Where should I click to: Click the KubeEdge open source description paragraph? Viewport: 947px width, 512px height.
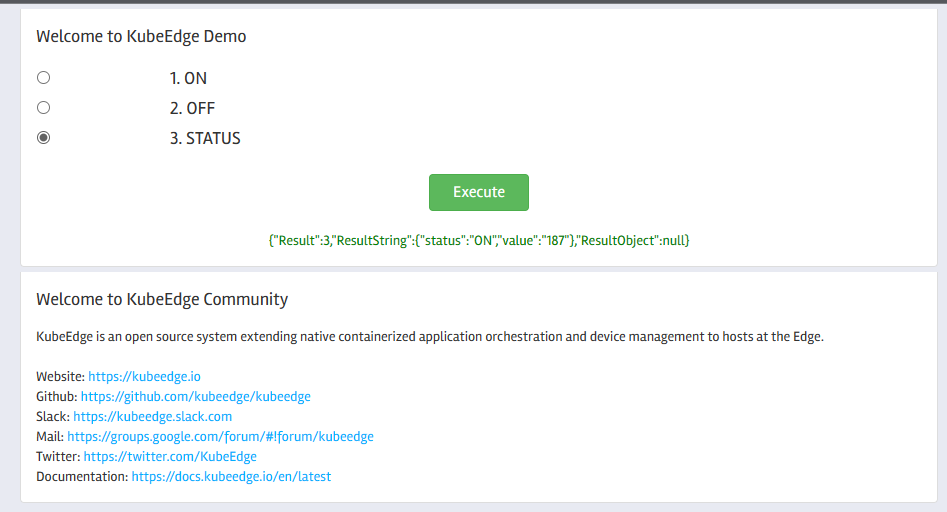(430, 337)
